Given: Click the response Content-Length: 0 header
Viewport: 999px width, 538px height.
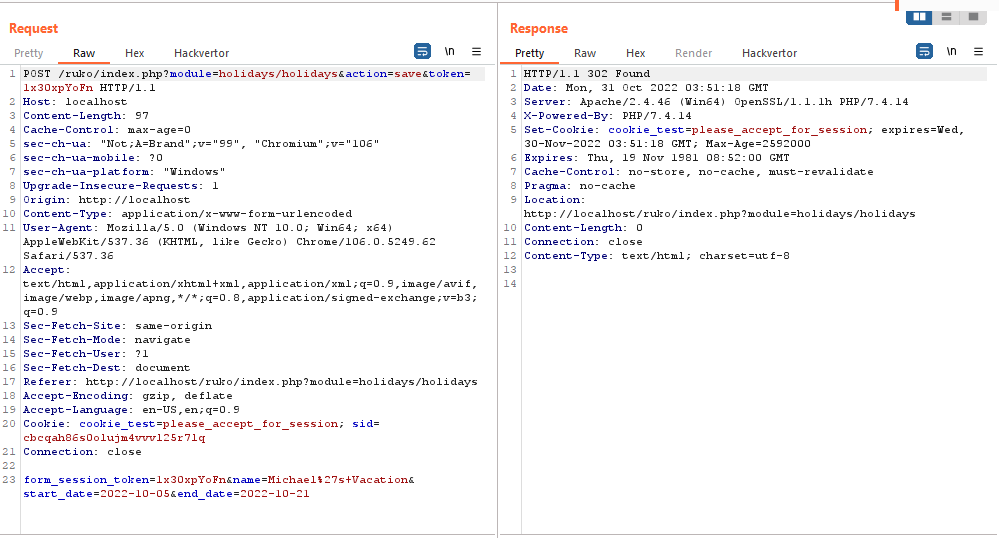Looking at the screenshot, I should point(584,228).
